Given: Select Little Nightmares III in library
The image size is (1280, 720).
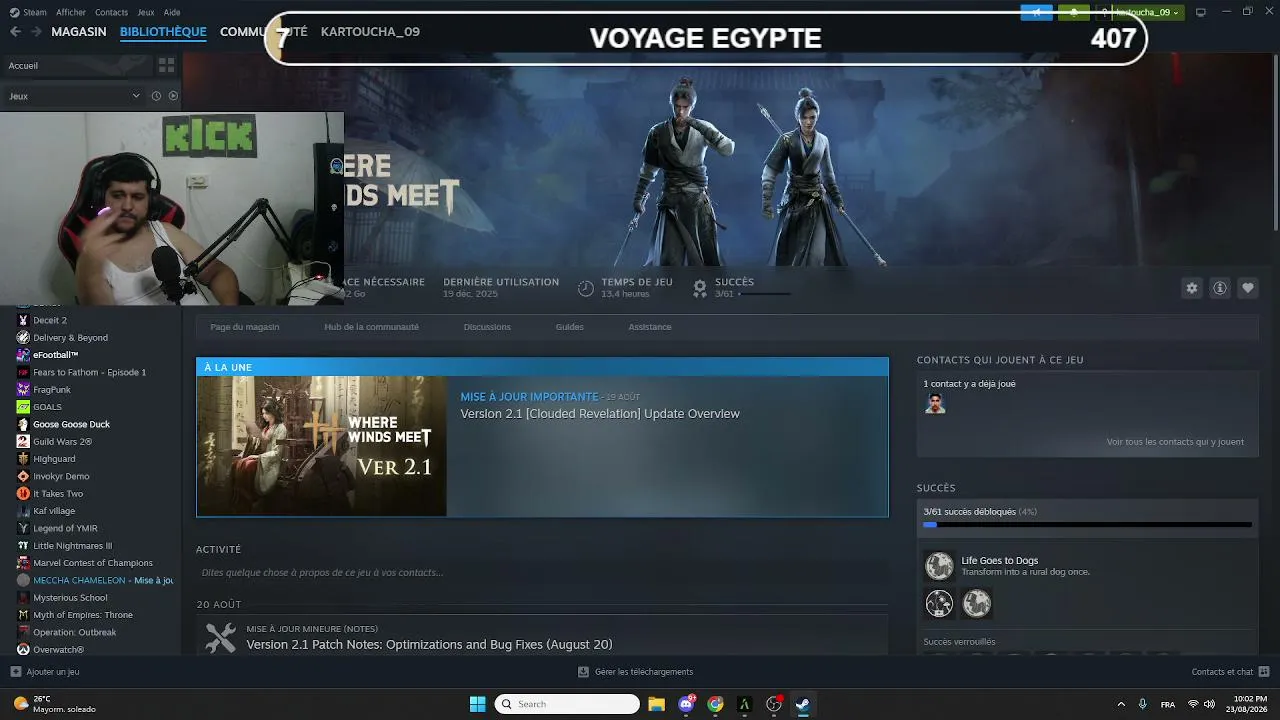Looking at the screenshot, I should pos(73,546).
